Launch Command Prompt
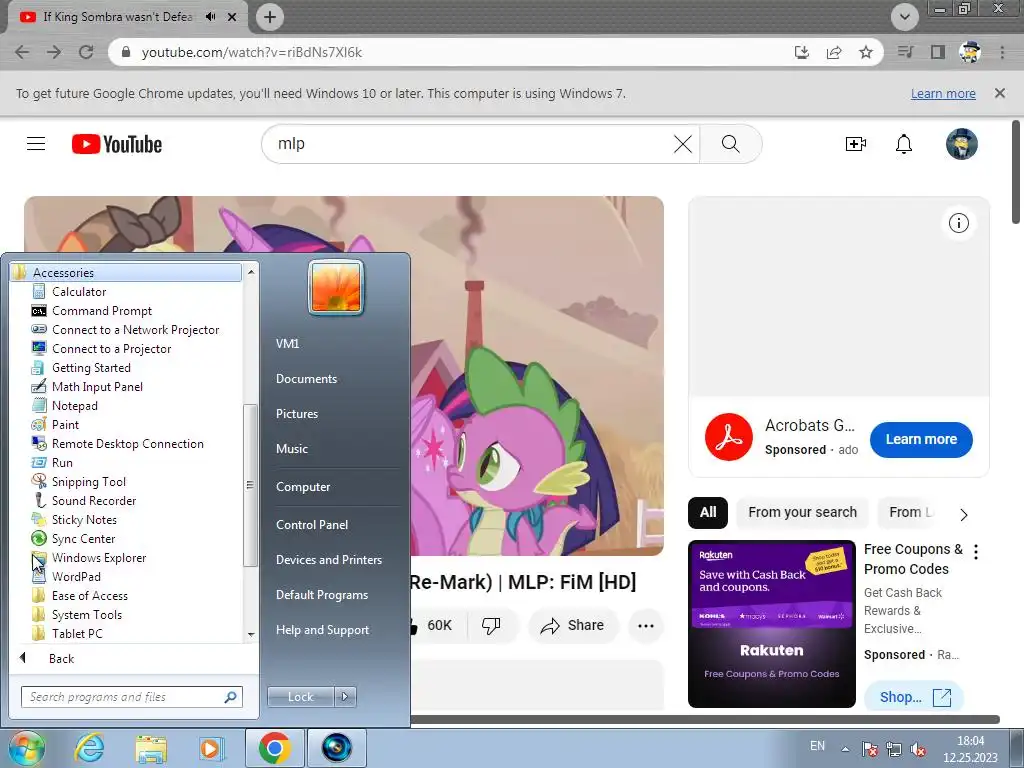This screenshot has height=768, width=1024. (101, 311)
